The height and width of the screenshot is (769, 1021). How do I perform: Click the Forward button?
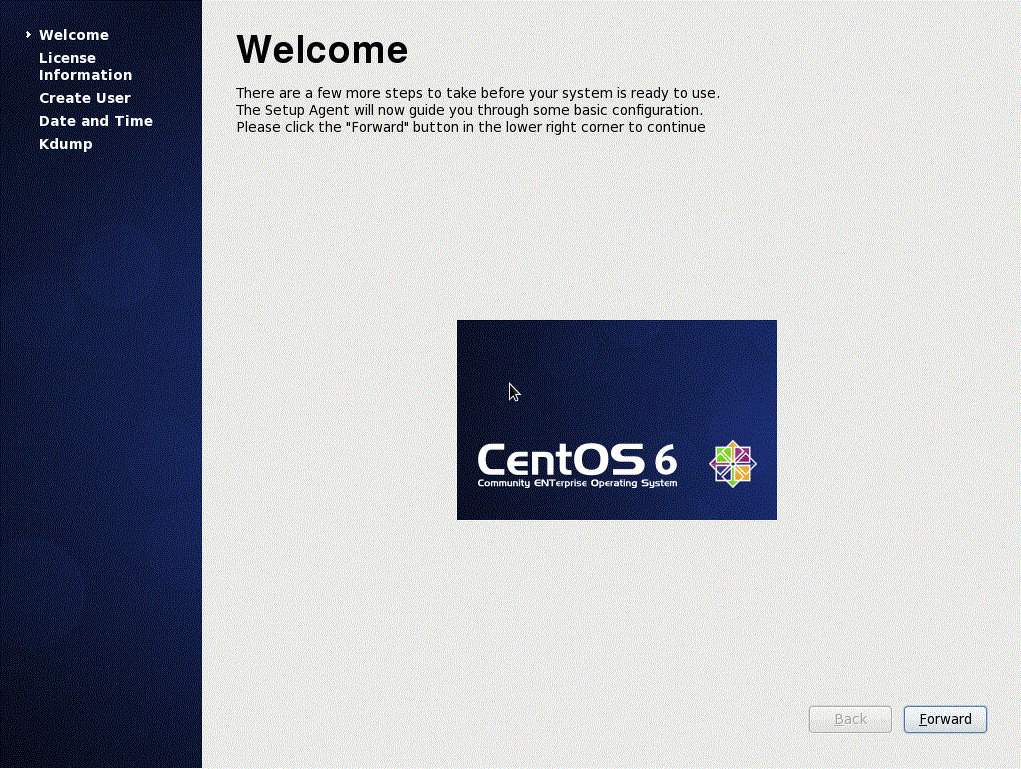click(944, 719)
